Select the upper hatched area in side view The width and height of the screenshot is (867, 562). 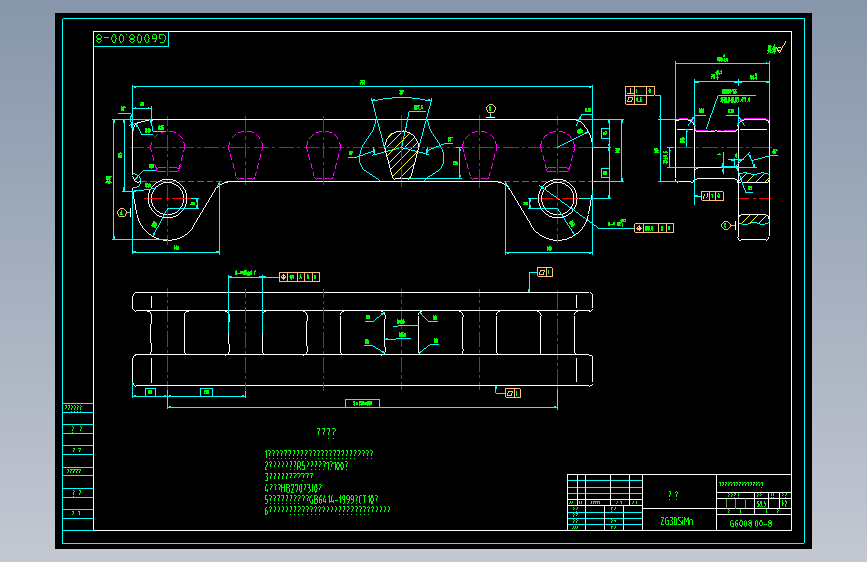[x=754, y=178]
